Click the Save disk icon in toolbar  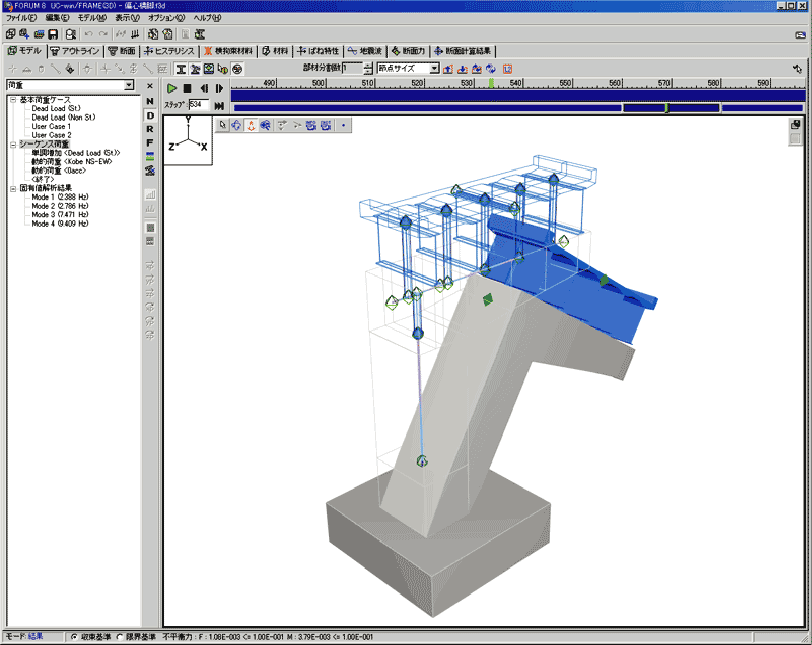[54, 34]
